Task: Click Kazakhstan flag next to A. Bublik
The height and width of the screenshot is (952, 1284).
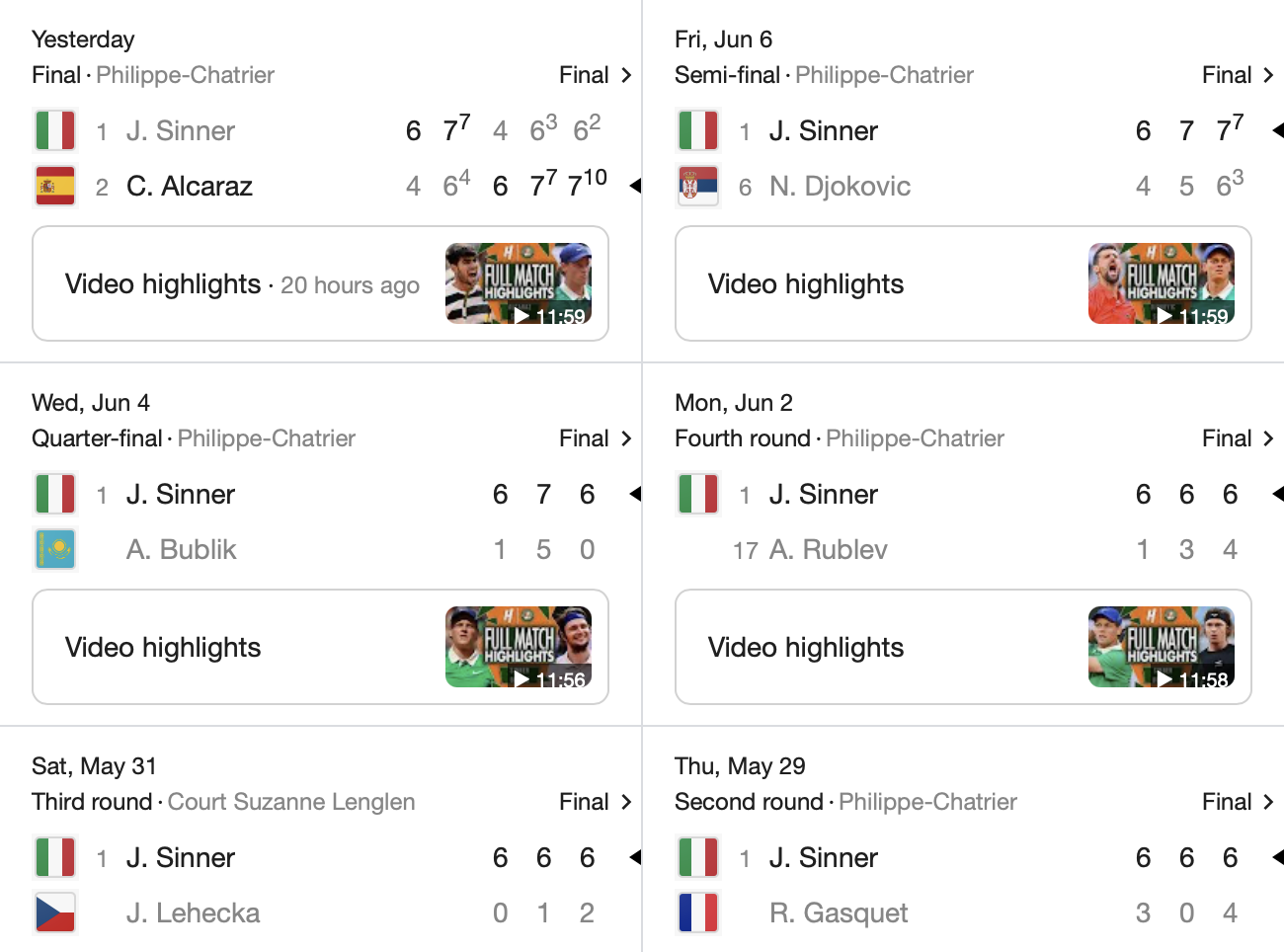Action: click(55, 549)
